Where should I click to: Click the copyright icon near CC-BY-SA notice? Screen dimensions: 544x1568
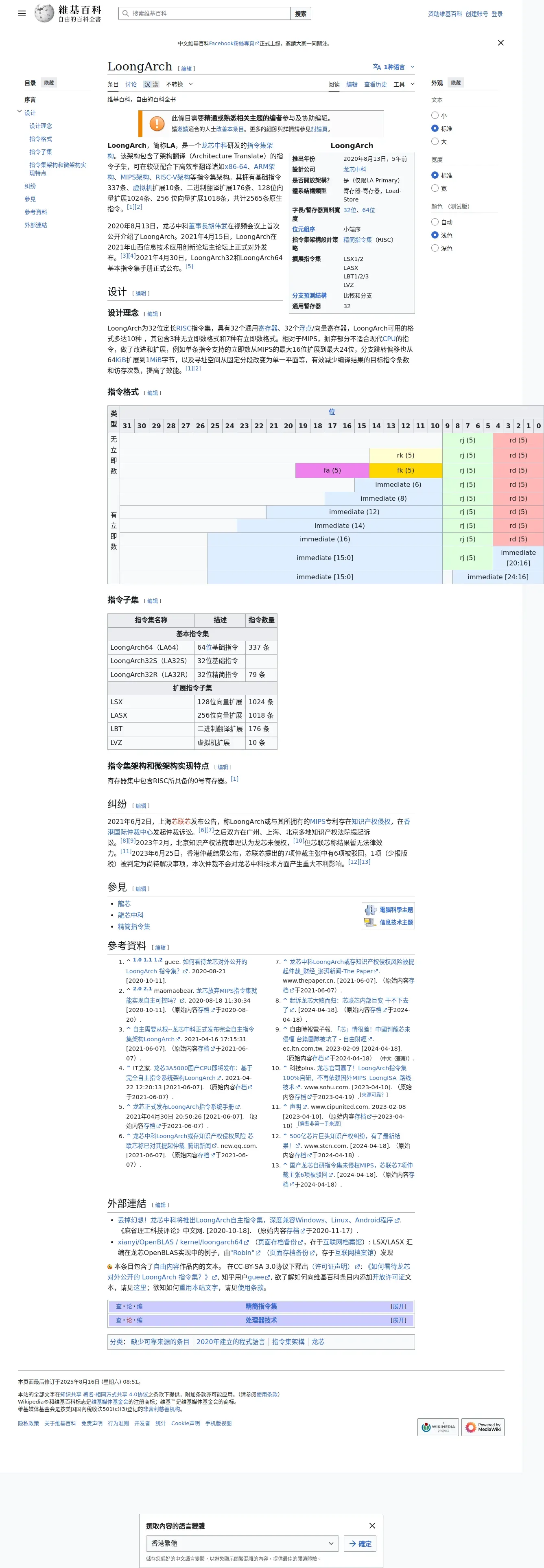[110, 1267]
